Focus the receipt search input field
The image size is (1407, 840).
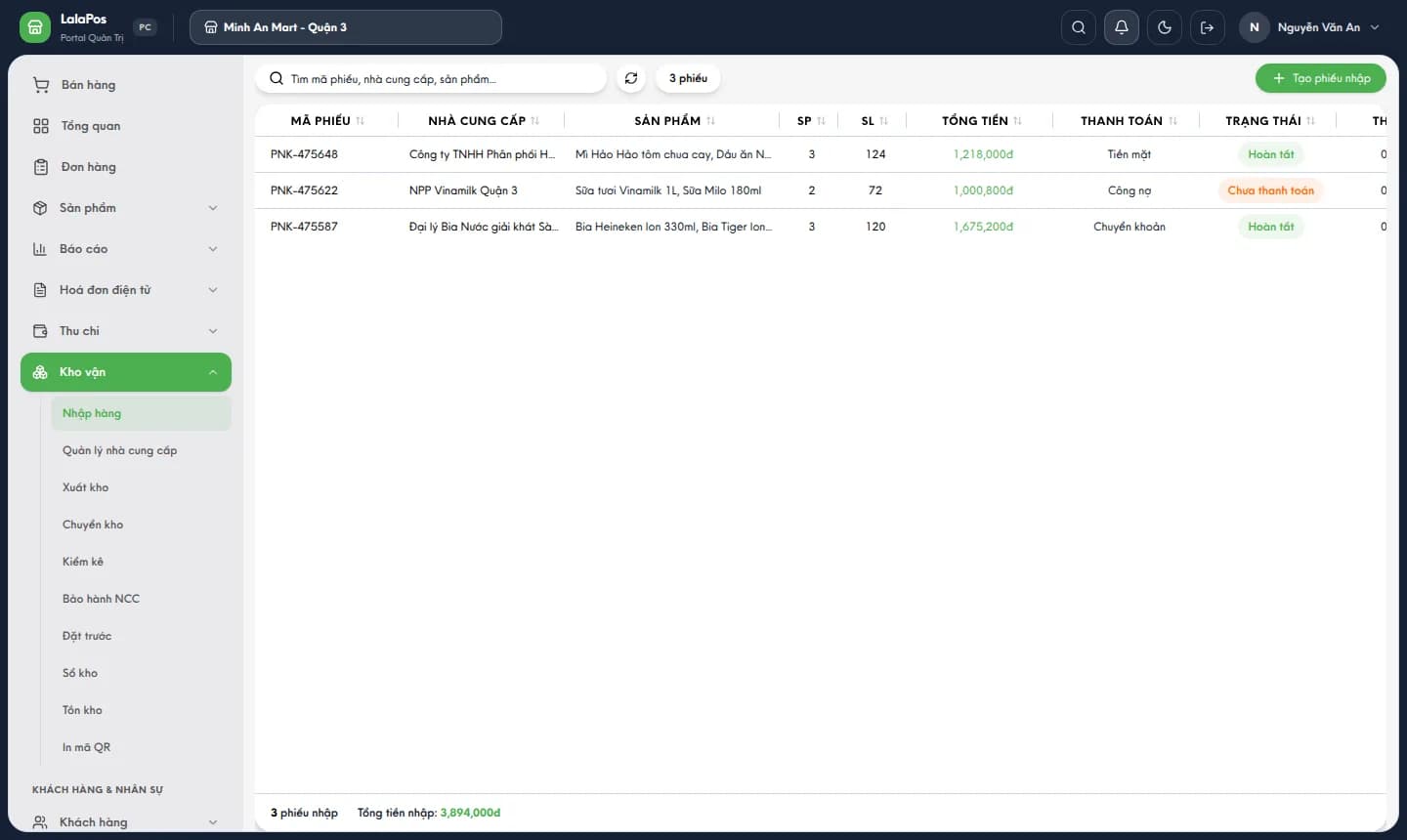431,79
